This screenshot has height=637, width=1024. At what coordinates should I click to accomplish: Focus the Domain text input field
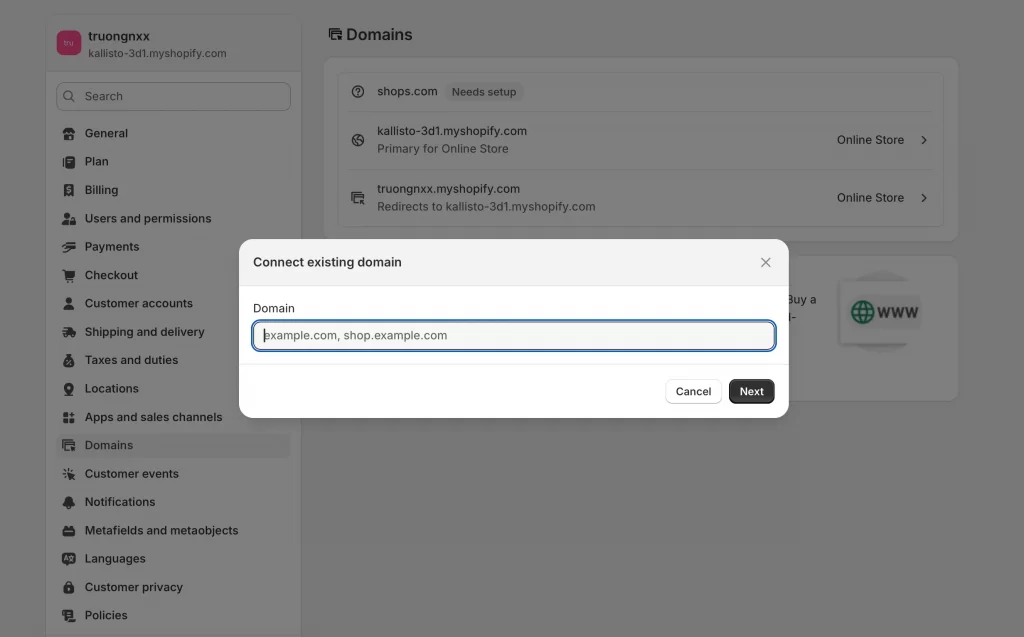(513, 336)
